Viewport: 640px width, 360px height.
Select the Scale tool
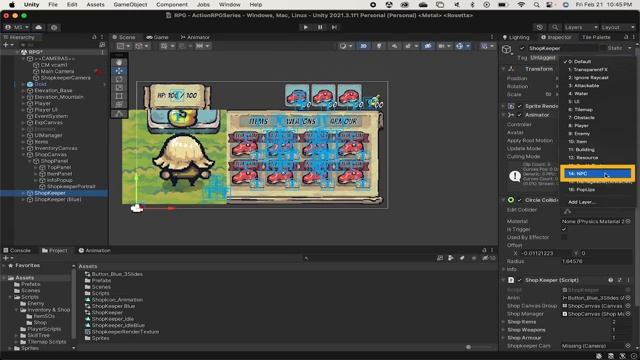(x=119, y=88)
